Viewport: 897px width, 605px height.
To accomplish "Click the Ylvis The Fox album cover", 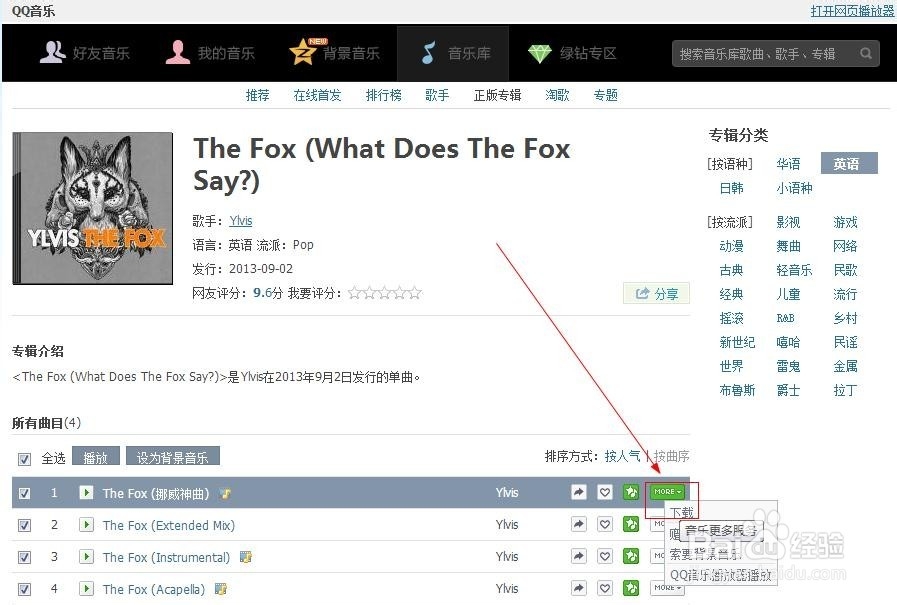I will click(93, 208).
